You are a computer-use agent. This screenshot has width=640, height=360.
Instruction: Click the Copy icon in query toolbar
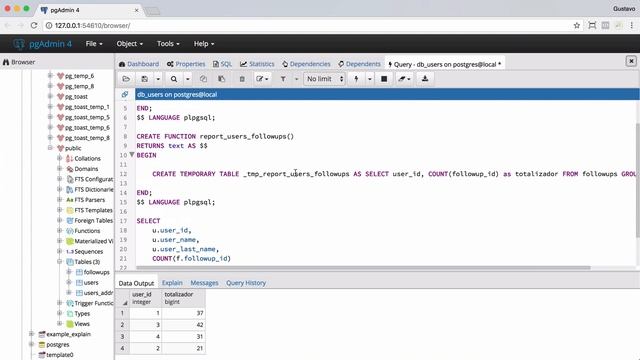(x=203, y=79)
